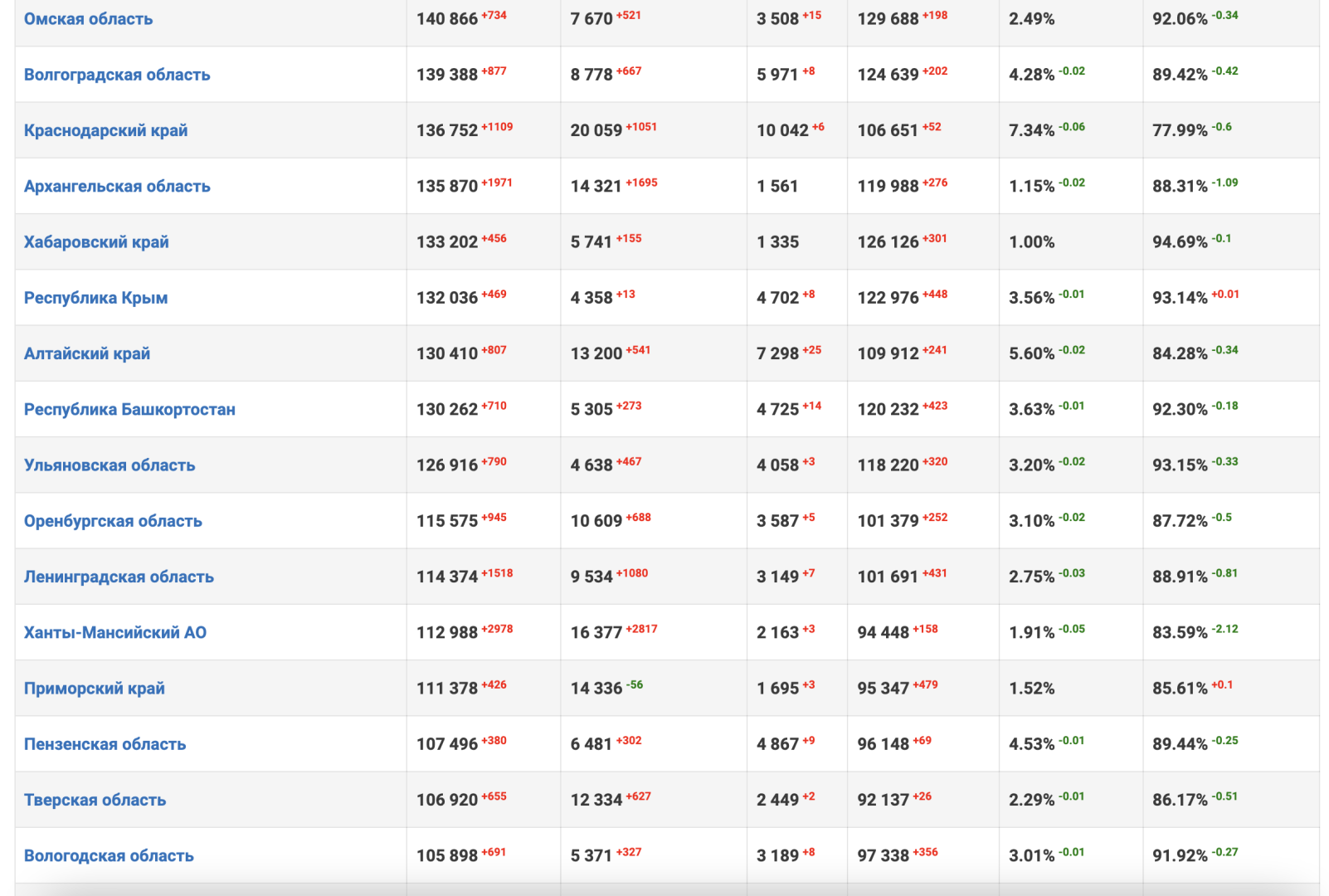Open Республика Башкортостан region link

click(129, 410)
